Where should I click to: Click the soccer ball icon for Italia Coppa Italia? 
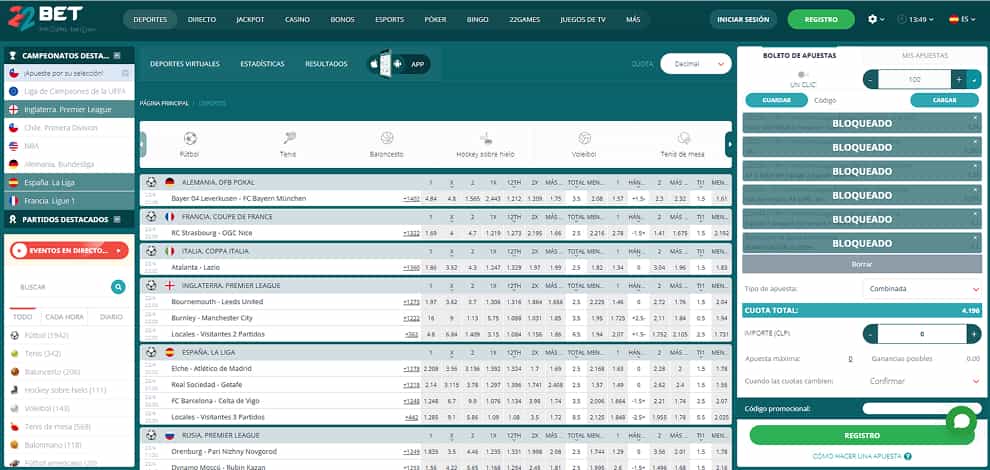(151, 251)
